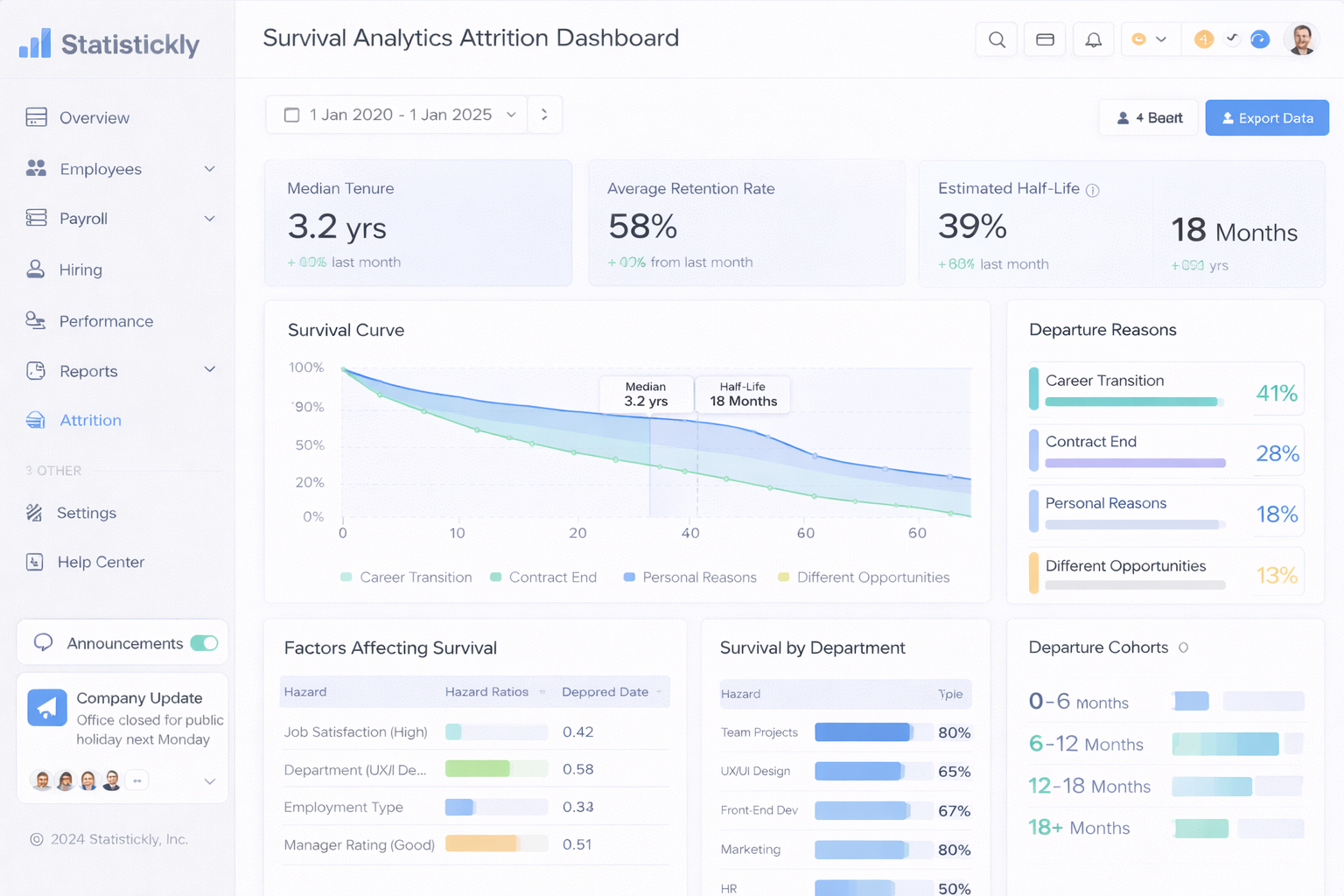This screenshot has width=1344, height=896.
Task: Click the Departure Cohorts info circle
Action: [1183, 647]
